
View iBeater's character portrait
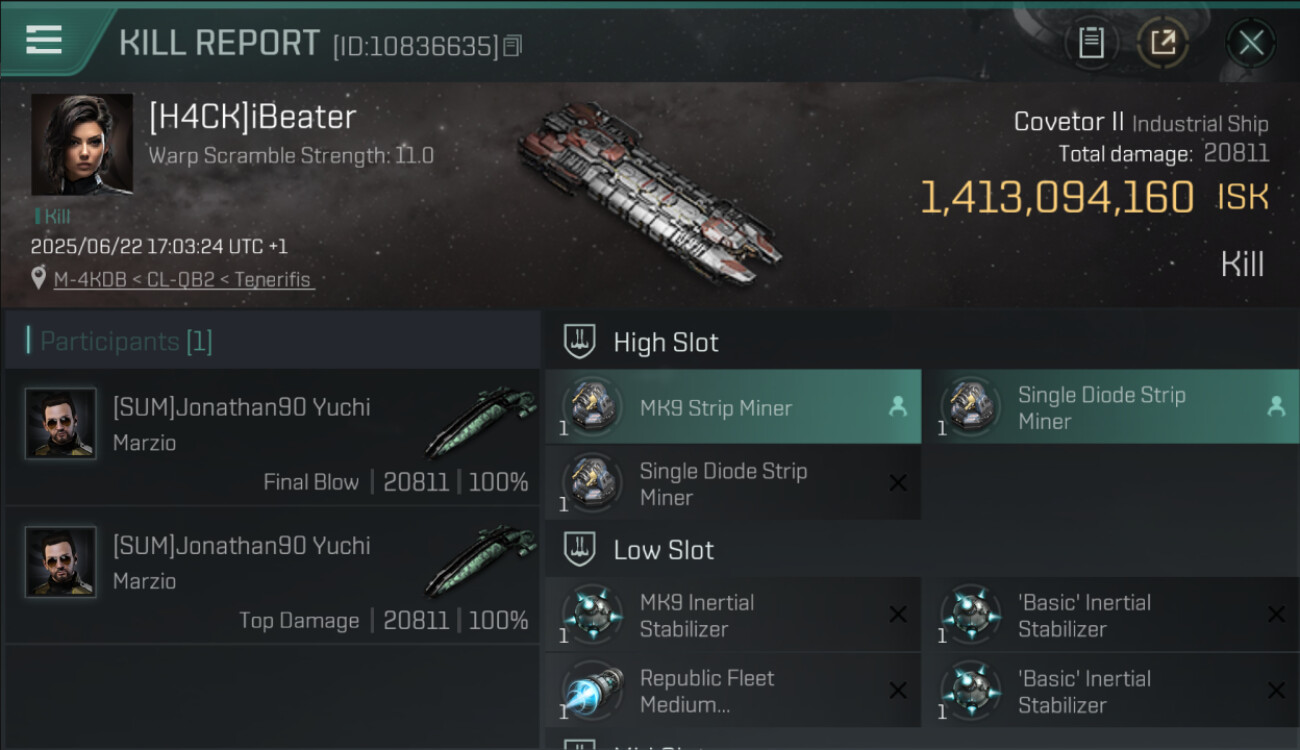point(82,144)
